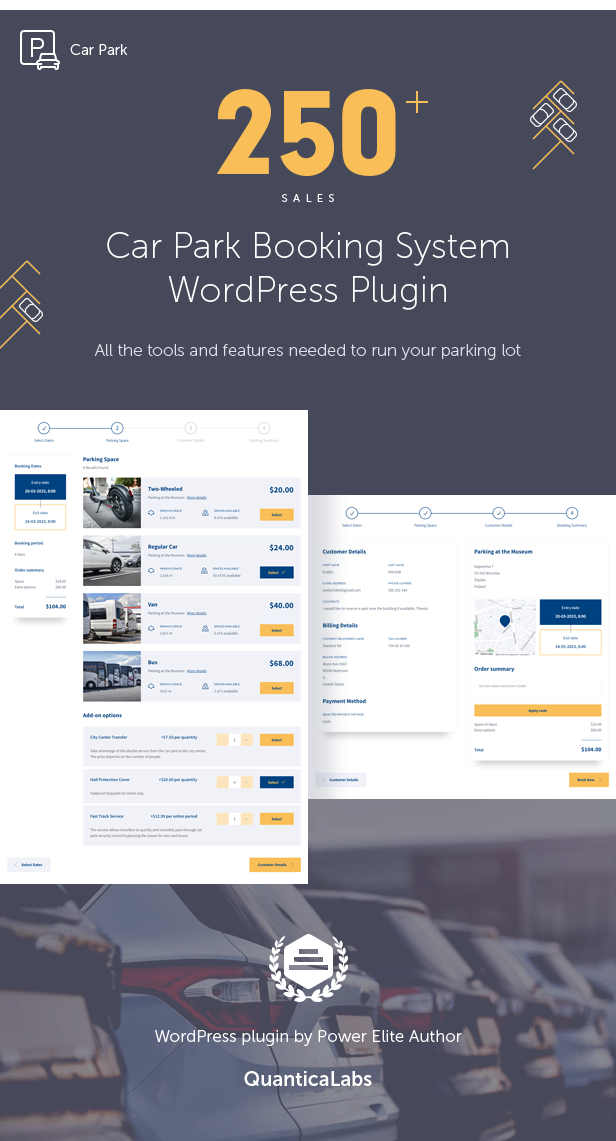Go back with Select Dates button

[28, 864]
